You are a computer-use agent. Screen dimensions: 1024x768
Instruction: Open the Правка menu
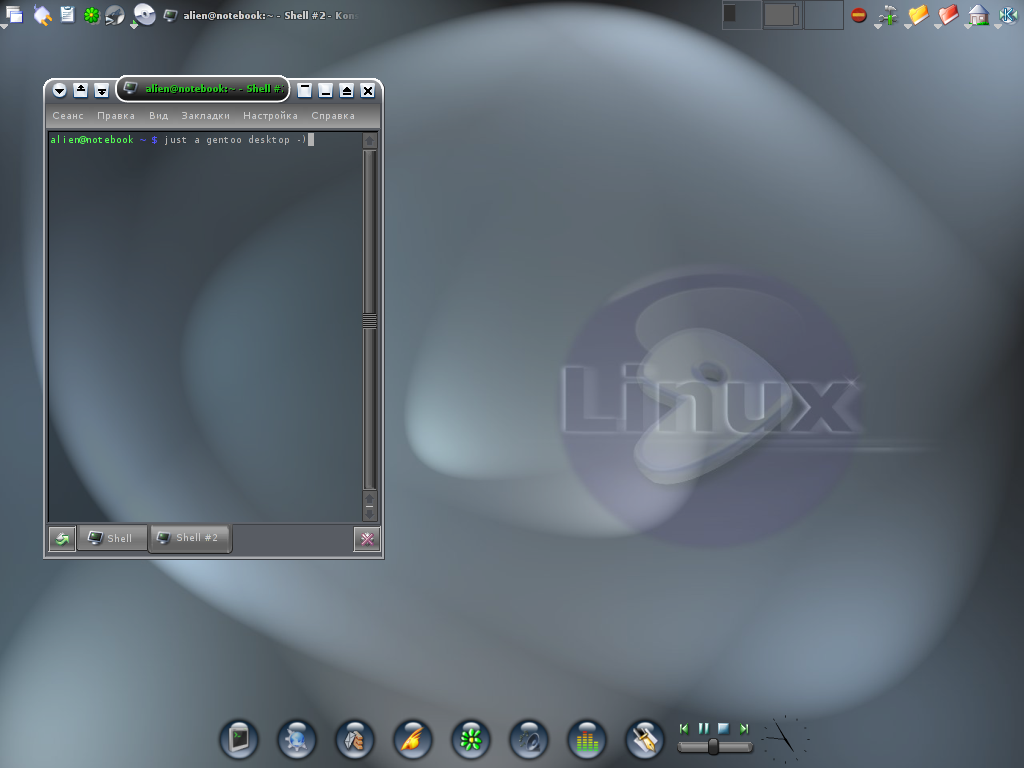pos(116,116)
